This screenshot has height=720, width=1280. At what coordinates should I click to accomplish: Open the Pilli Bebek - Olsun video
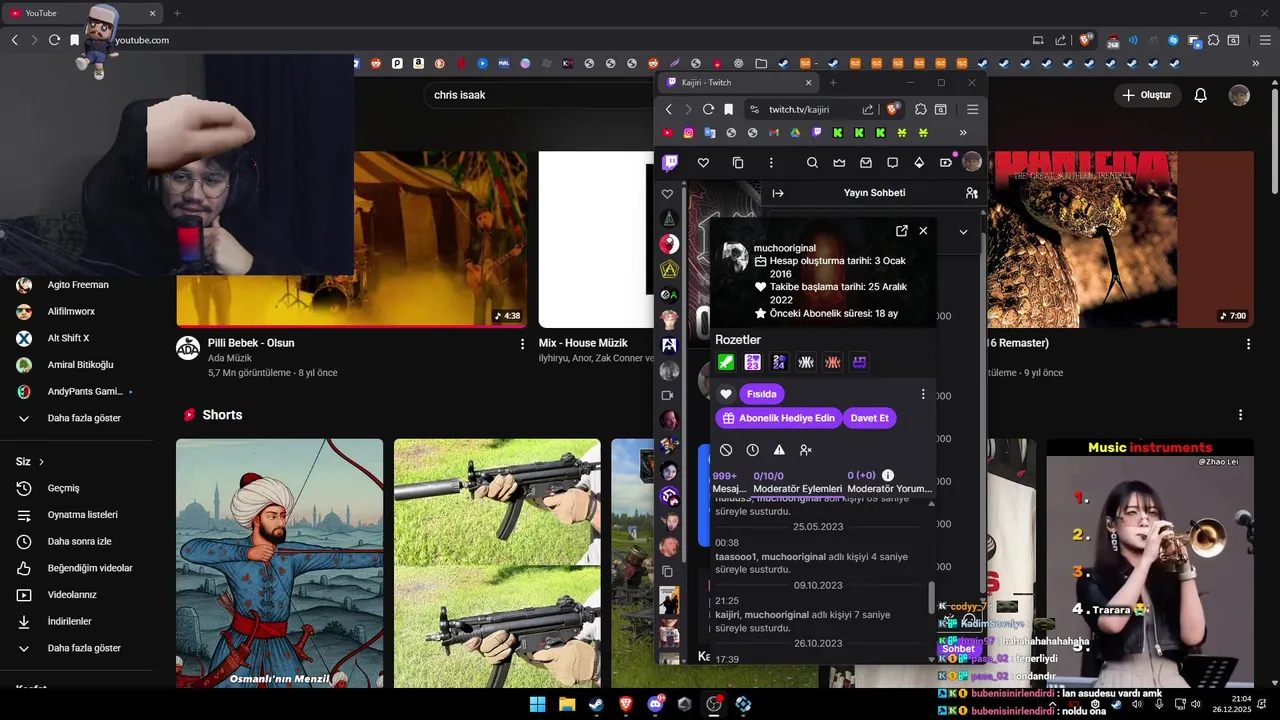tap(251, 343)
